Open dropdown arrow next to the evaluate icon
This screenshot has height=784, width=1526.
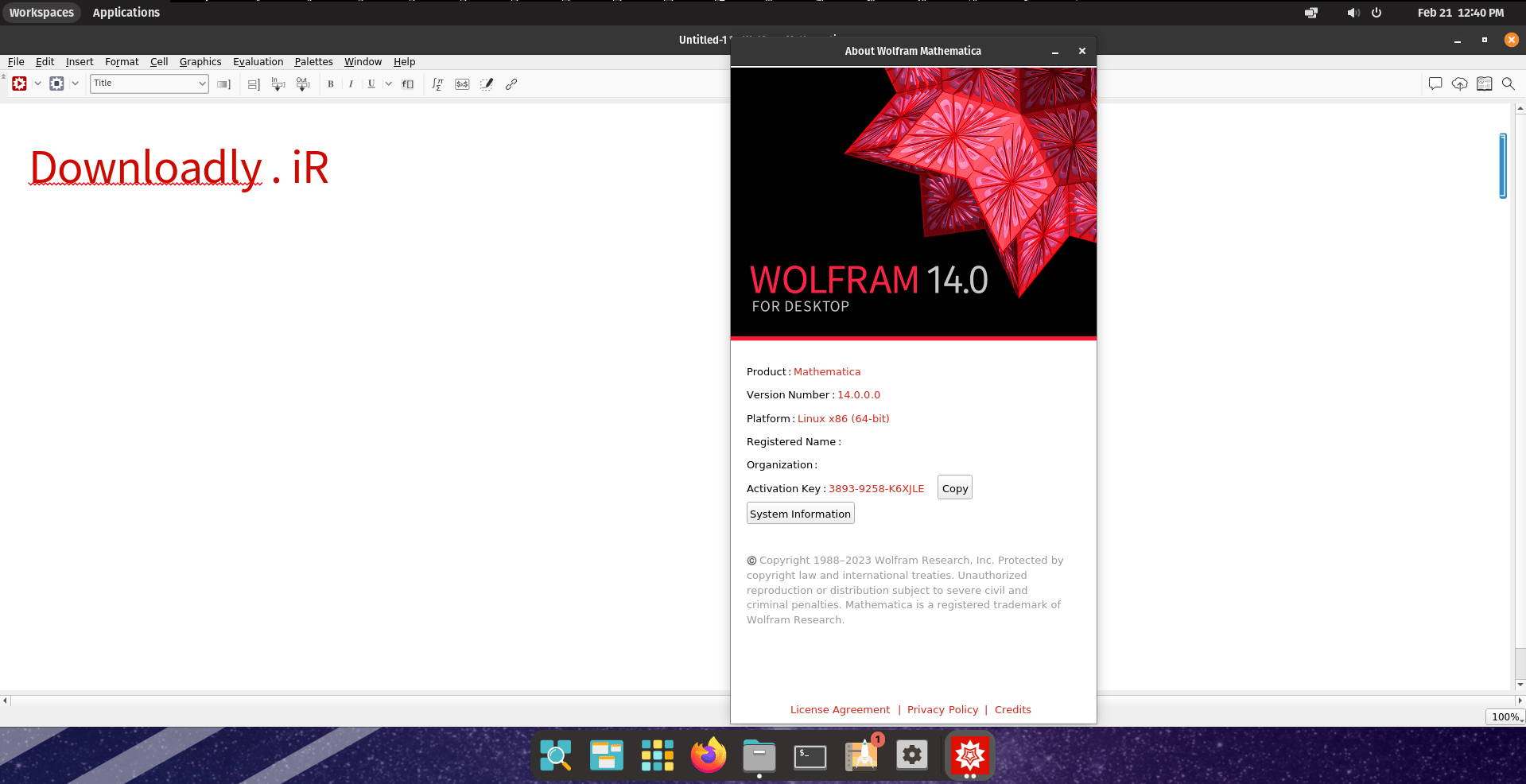tap(37, 83)
